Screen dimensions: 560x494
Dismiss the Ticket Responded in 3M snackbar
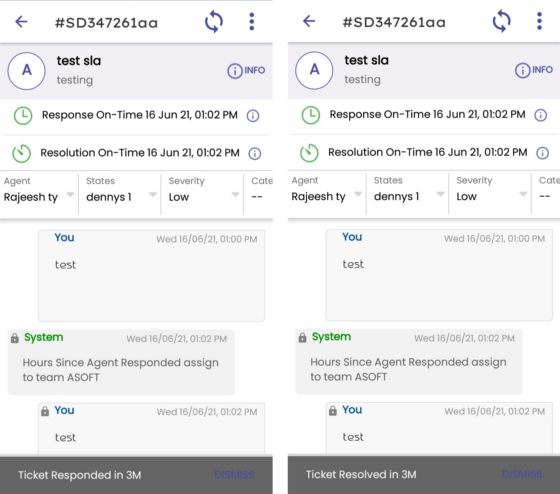(x=234, y=475)
